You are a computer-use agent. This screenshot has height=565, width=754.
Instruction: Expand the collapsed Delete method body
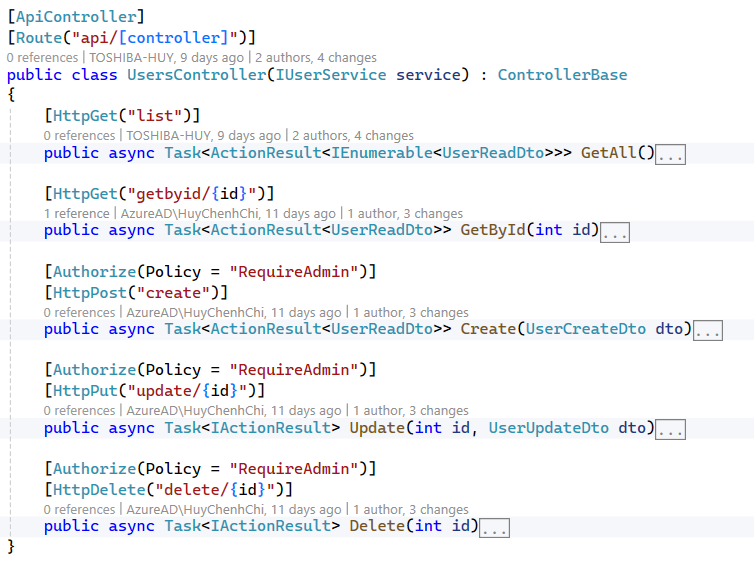point(495,528)
